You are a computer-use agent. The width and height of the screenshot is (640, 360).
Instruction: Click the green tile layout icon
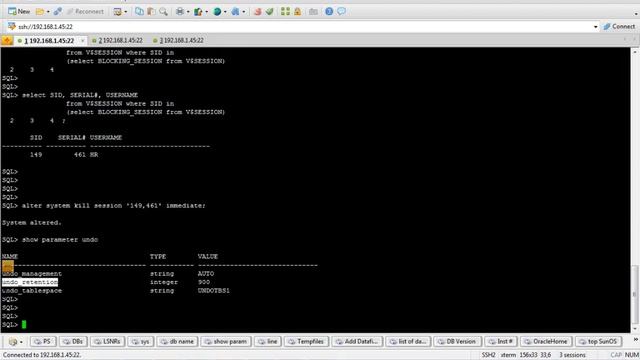(285, 11)
